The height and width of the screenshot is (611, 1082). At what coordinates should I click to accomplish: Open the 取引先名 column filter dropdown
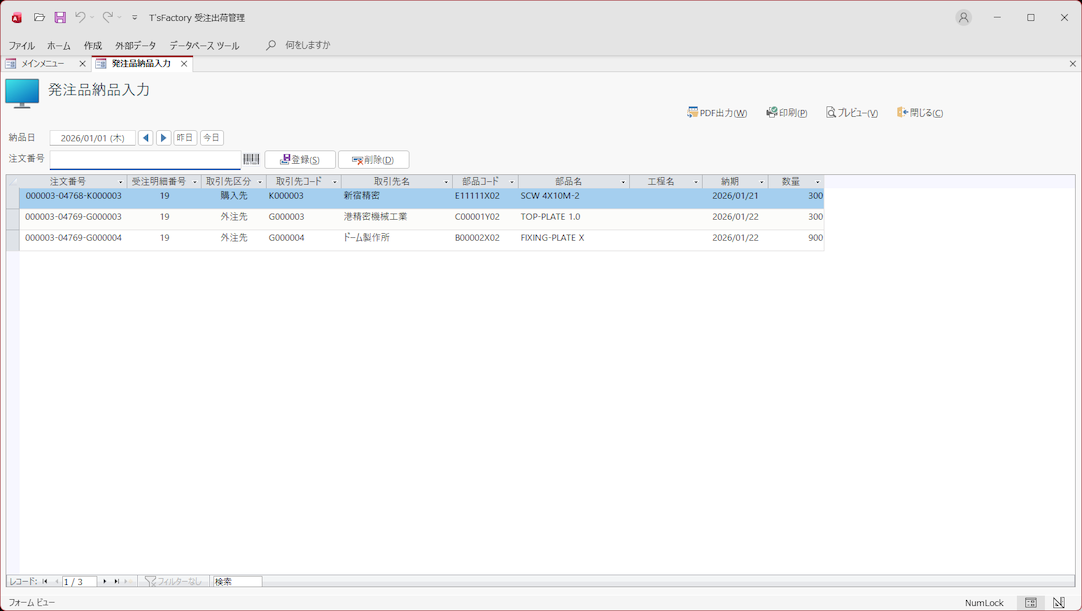pyautogui.click(x=446, y=182)
